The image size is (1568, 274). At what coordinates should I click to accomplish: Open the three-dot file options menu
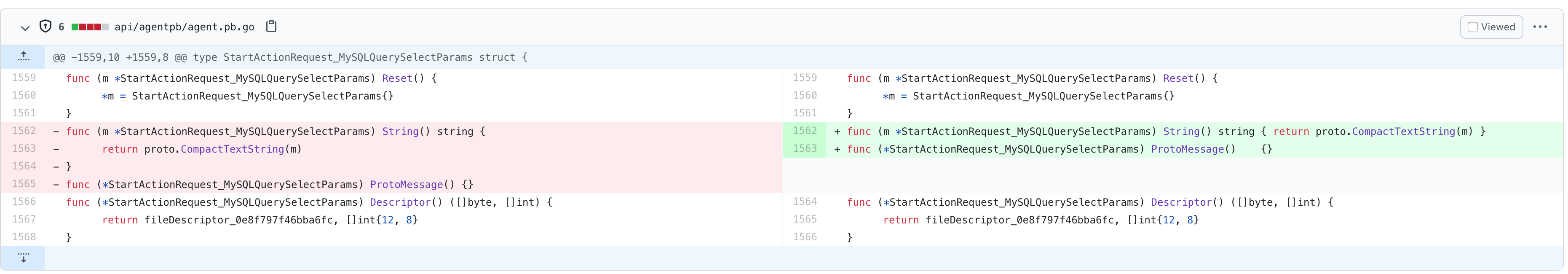[1540, 27]
